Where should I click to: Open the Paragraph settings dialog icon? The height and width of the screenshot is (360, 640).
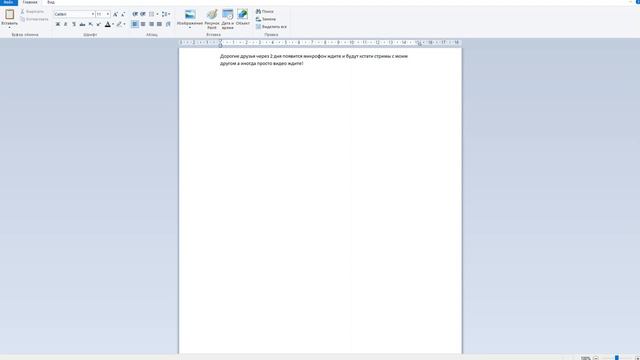(168, 24)
